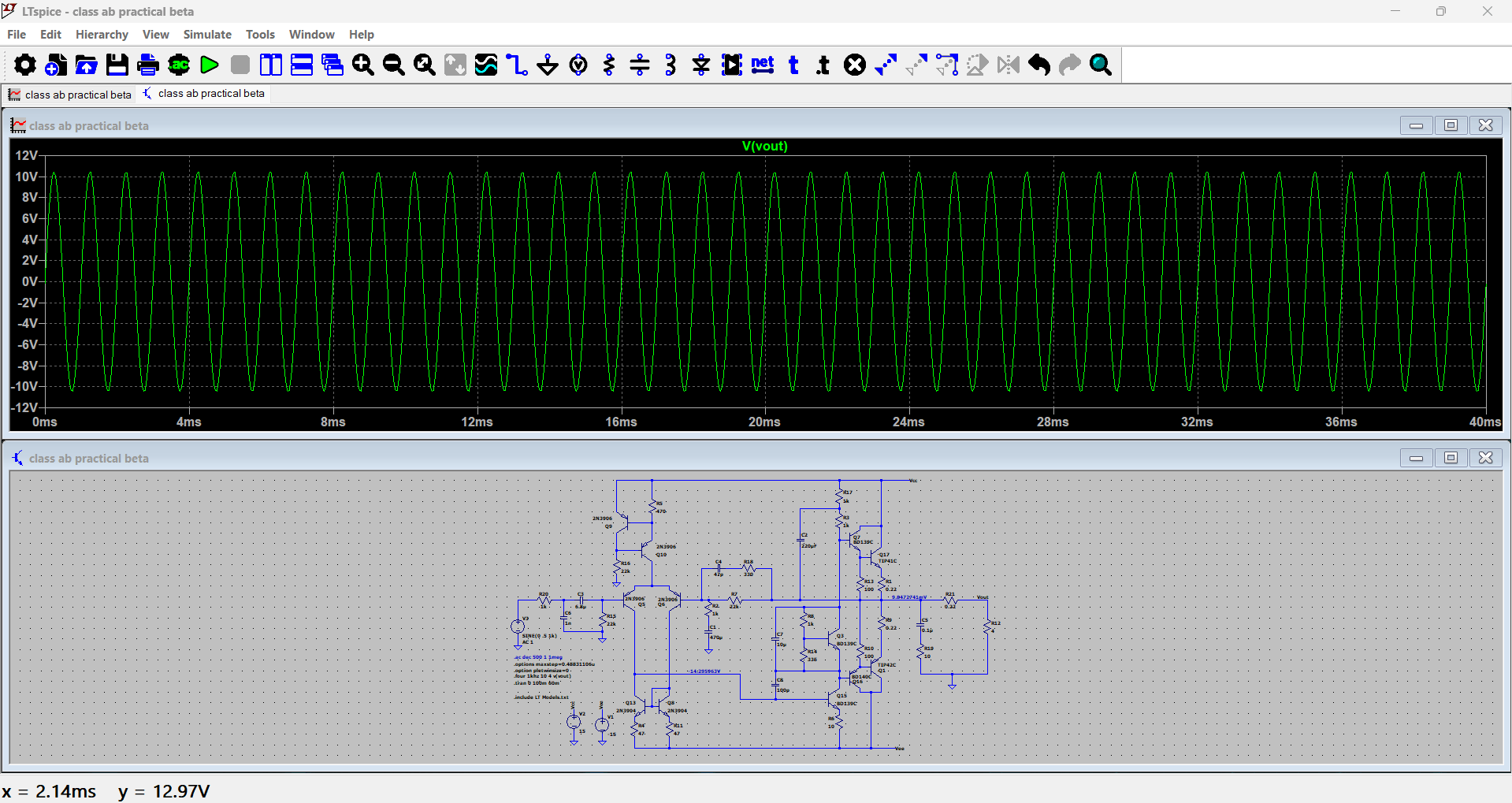This screenshot has height=803, width=1512.
Task: Click the 0ms time axis label
Action: (x=45, y=422)
